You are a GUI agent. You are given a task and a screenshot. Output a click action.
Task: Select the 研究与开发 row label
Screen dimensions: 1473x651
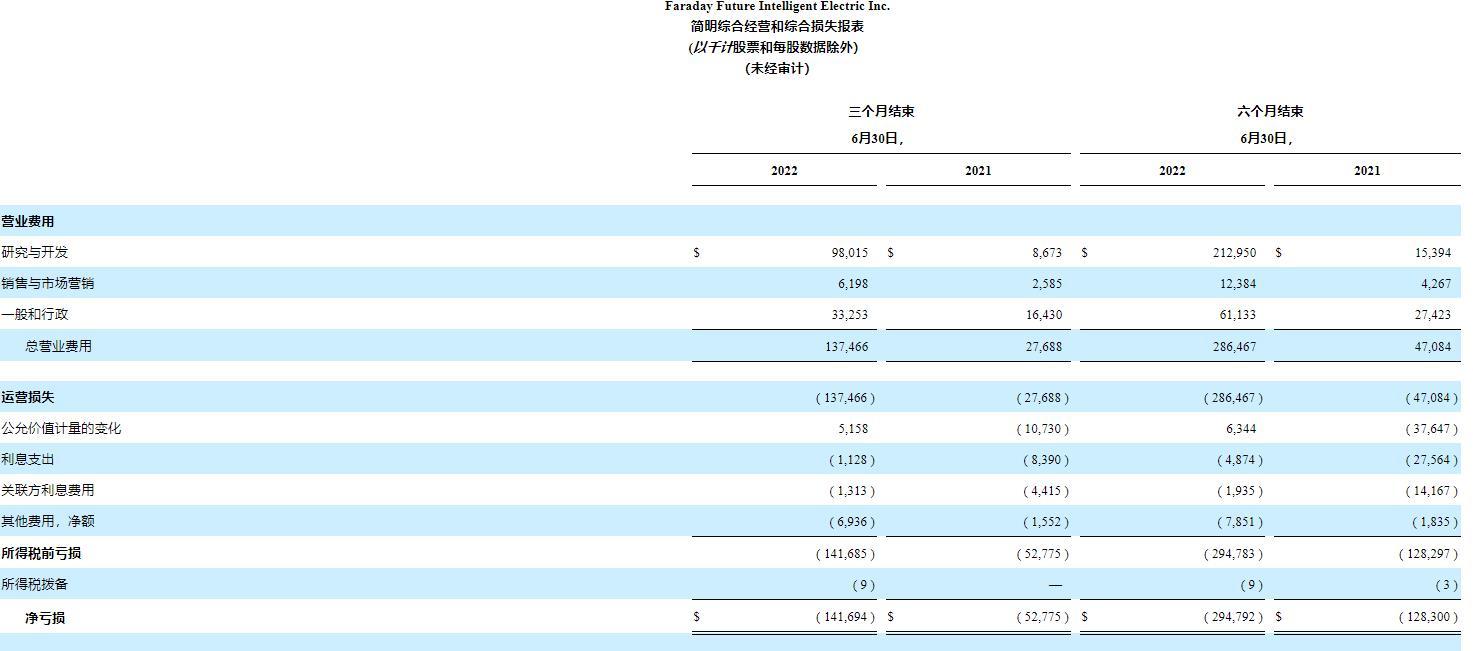point(35,253)
